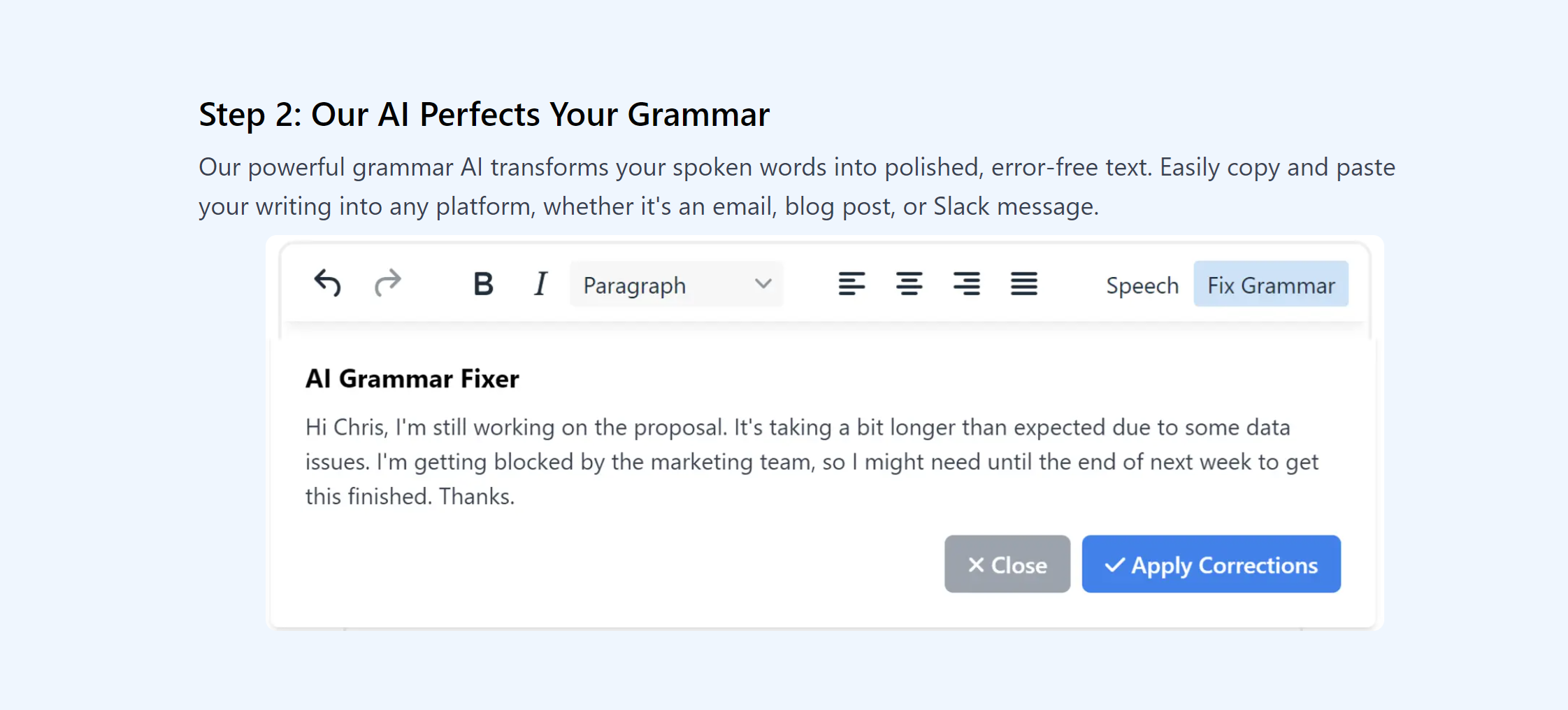Toggle italic formatting
1568x710 pixels.
coord(540,284)
